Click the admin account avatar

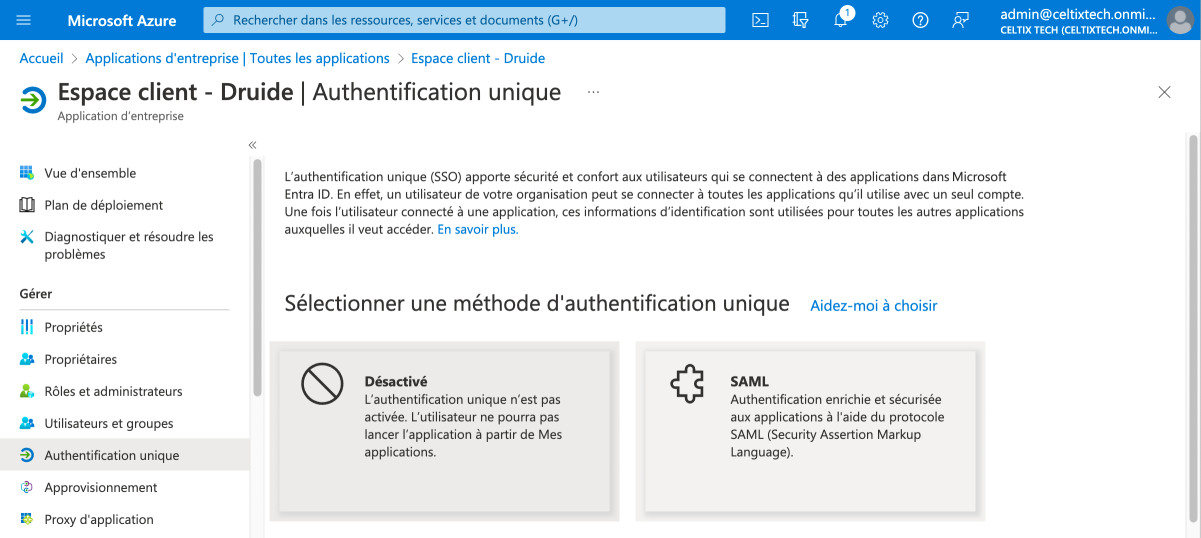pyautogui.click(x=1180, y=20)
